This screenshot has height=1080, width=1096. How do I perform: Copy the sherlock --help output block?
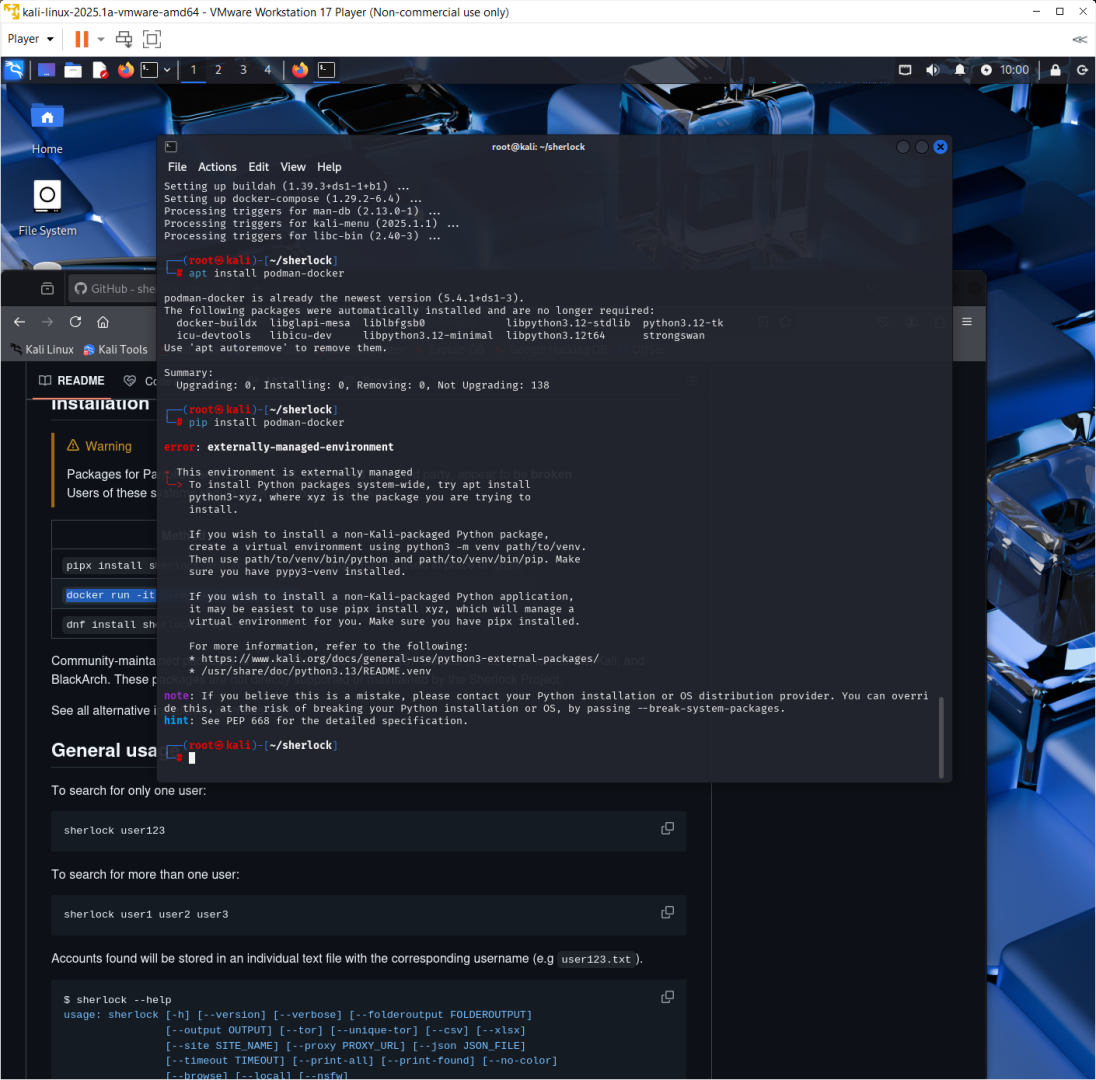(668, 997)
